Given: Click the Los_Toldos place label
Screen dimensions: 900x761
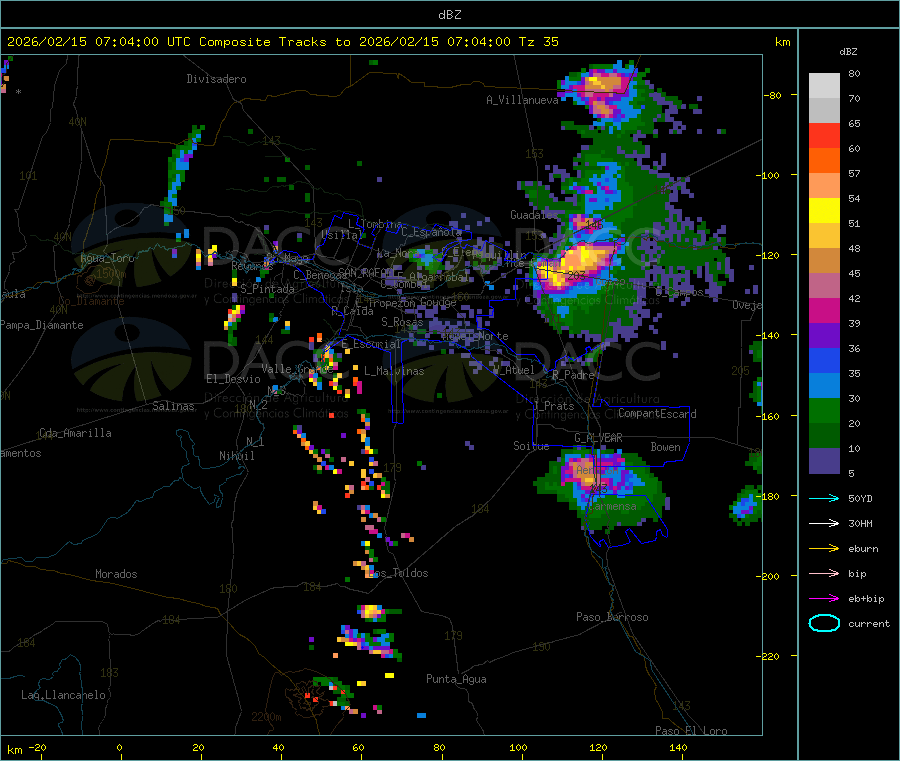Looking at the screenshot, I should (x=398, y=573).
